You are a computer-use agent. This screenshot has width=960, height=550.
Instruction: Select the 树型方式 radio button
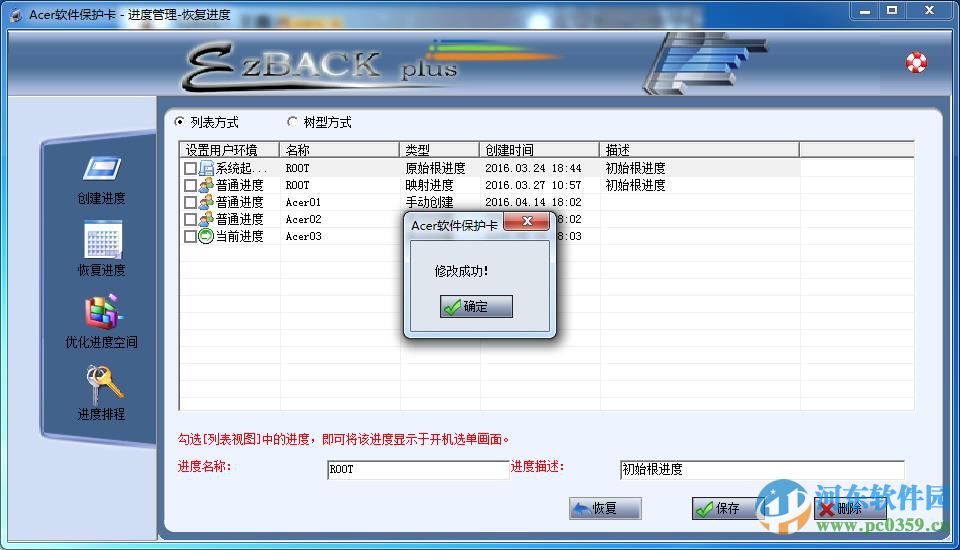tap(293, 122)
